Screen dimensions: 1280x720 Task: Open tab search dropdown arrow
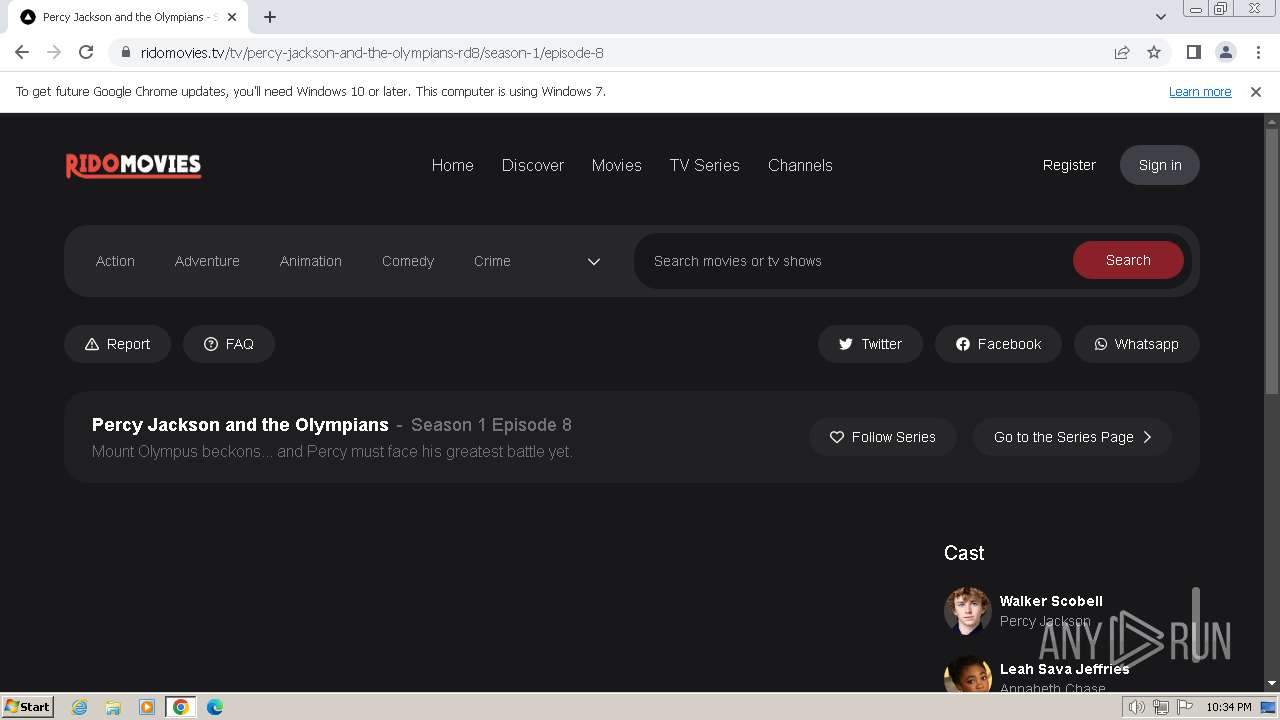(1160, 17)
